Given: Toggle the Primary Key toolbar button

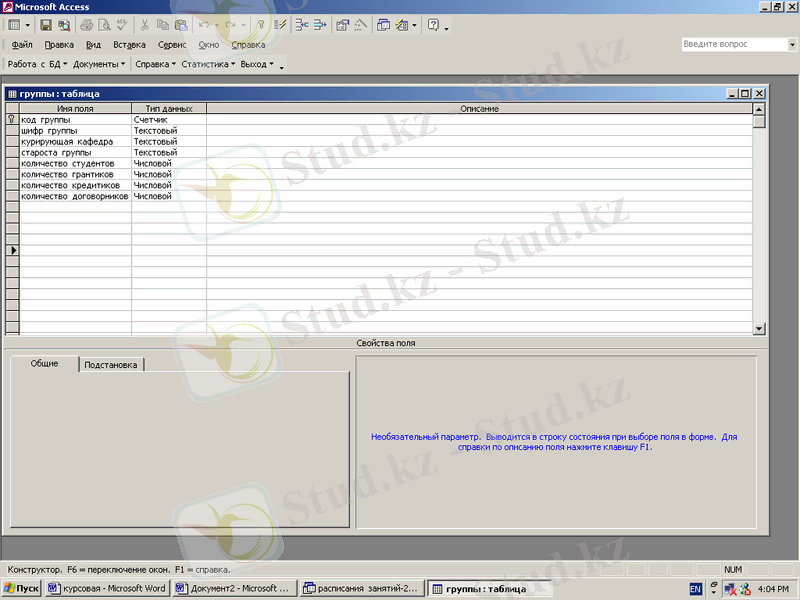Looking at the screenshot, I should pyautogui.click(x=261, y=25).
